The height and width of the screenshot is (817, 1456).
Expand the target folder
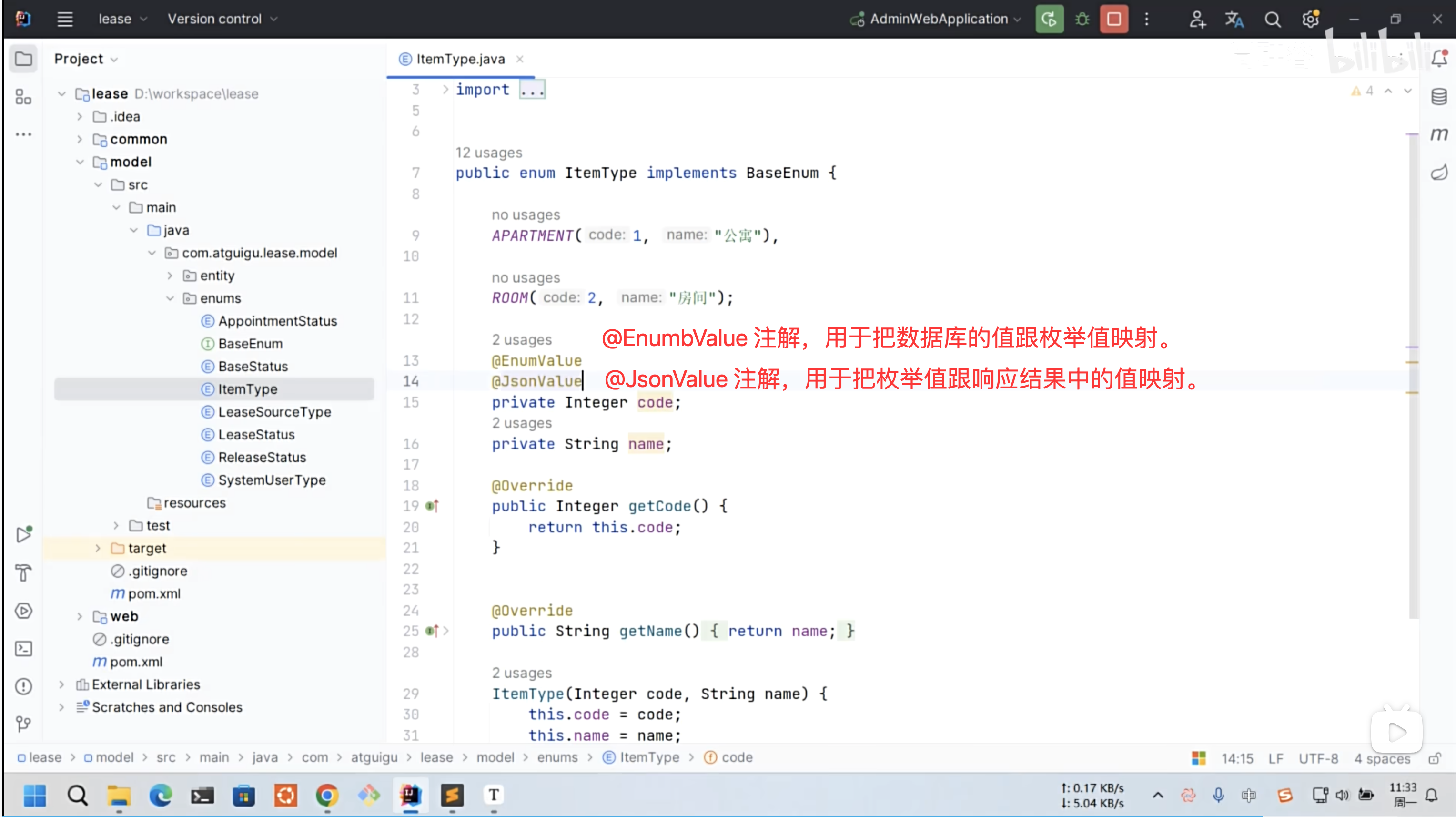coord(98,548)
